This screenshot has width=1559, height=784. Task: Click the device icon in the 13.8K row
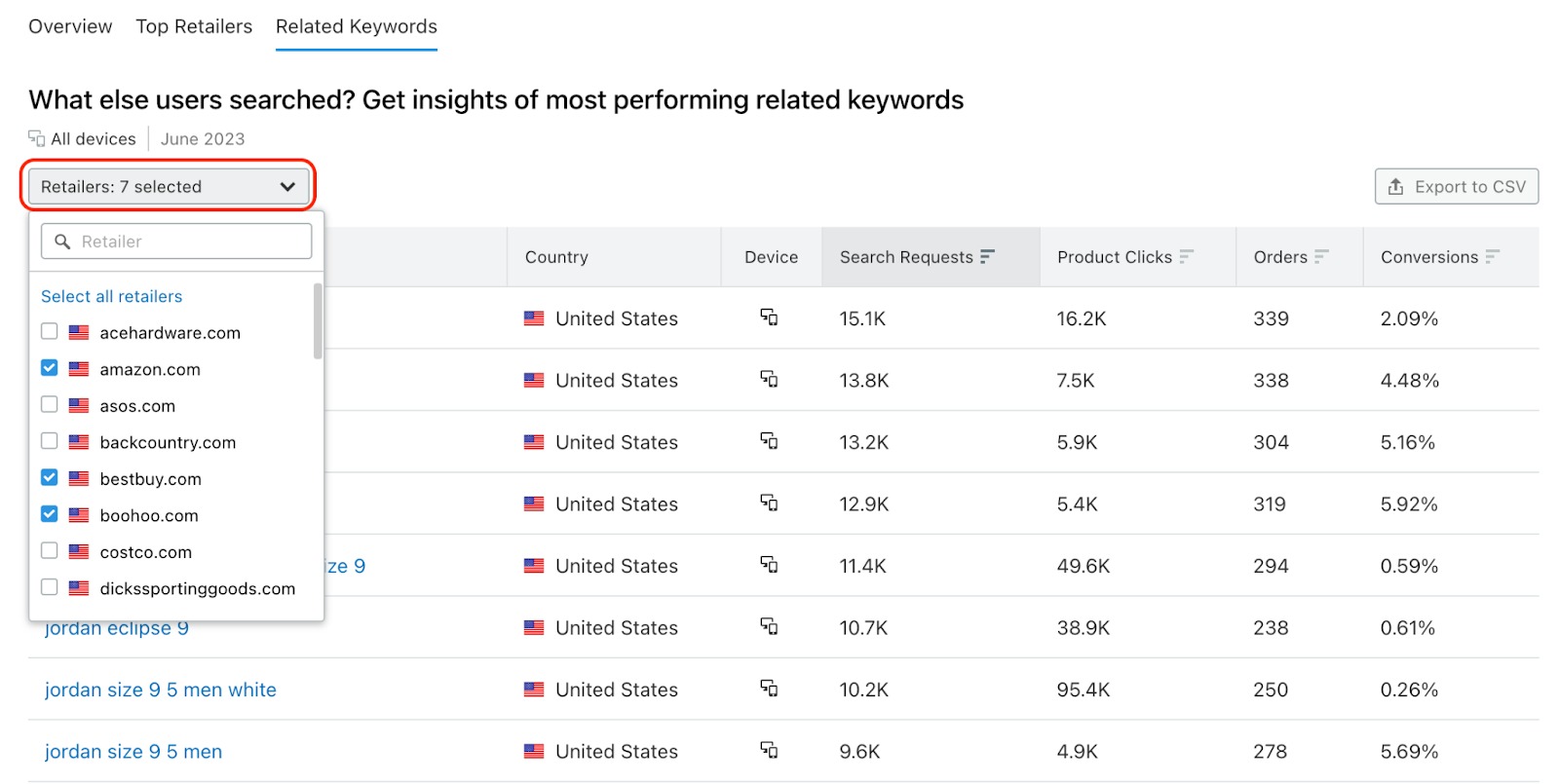pyautogui.click(x=769, y=379)
